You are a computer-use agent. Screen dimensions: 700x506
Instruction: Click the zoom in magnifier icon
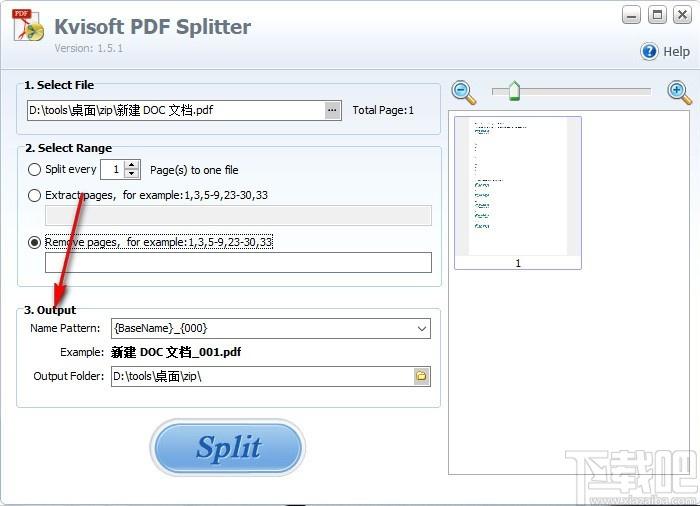tap(679, 92)
